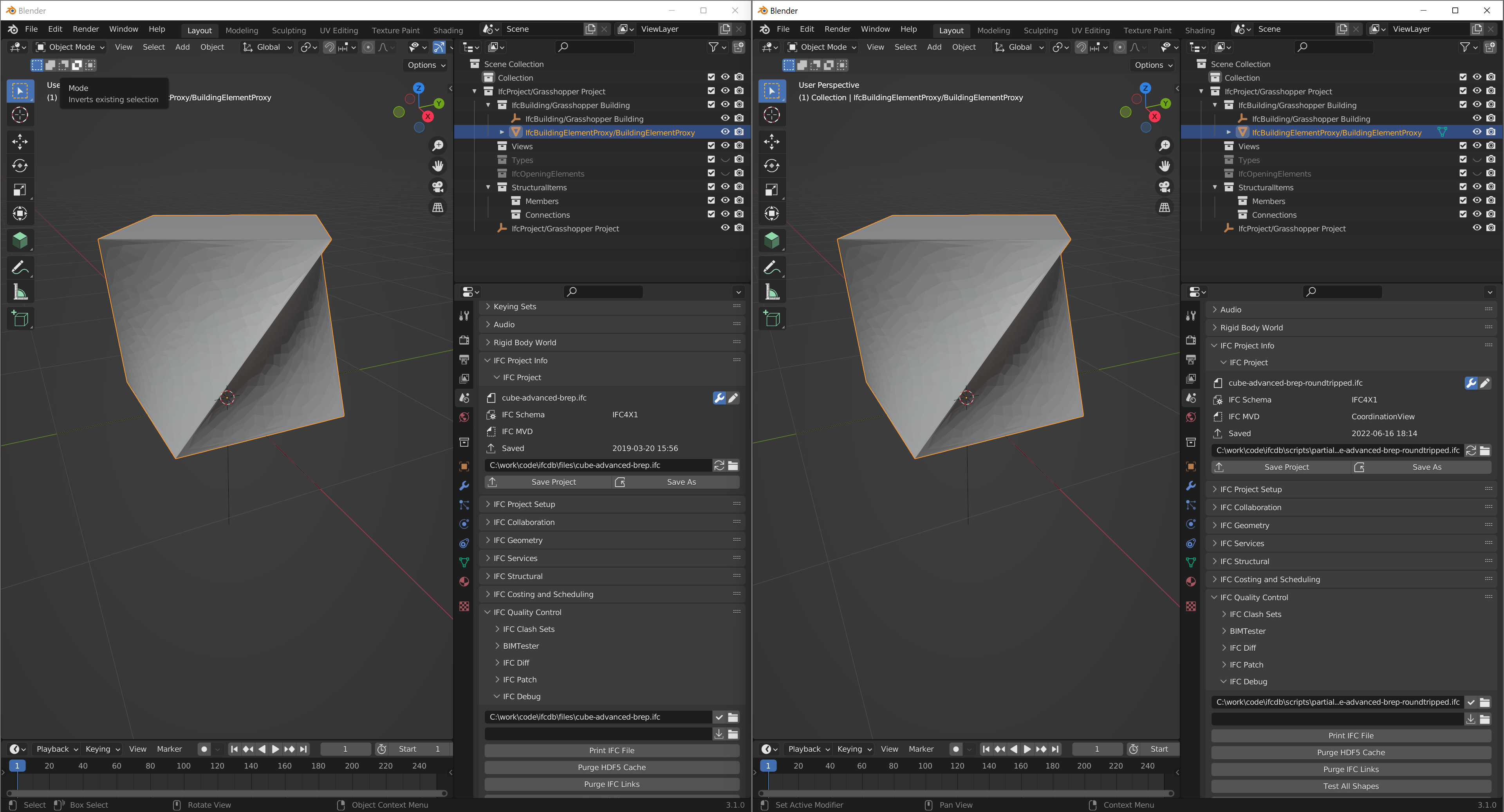Select the Move tool in left Blender window
1504x812 pixels.
pyautogui.click(x=20, y=141)
